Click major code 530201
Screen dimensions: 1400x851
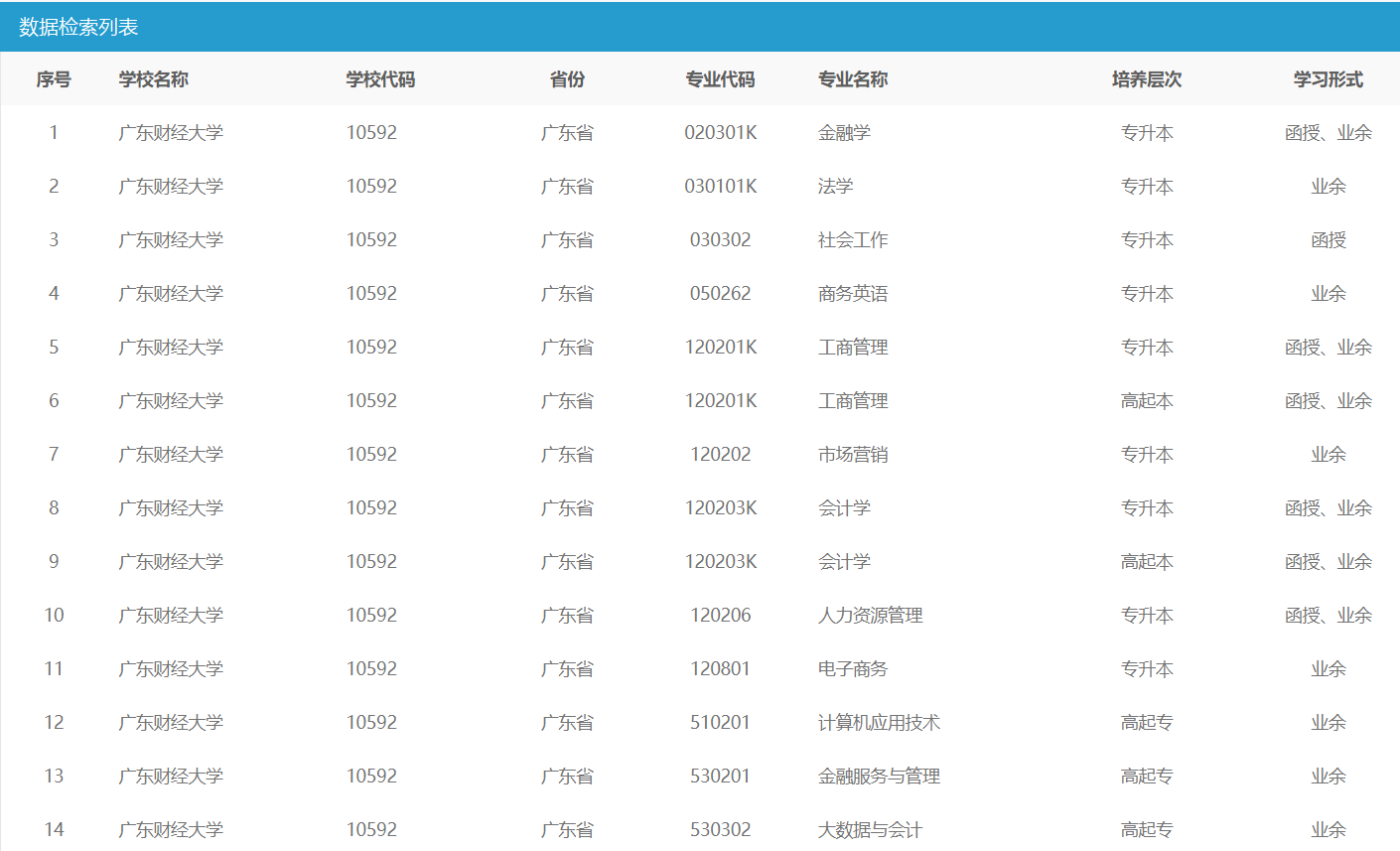(721, 777)
